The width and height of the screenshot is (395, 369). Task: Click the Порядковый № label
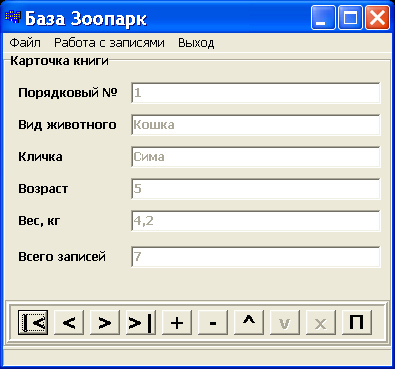(x=68, y=93)
